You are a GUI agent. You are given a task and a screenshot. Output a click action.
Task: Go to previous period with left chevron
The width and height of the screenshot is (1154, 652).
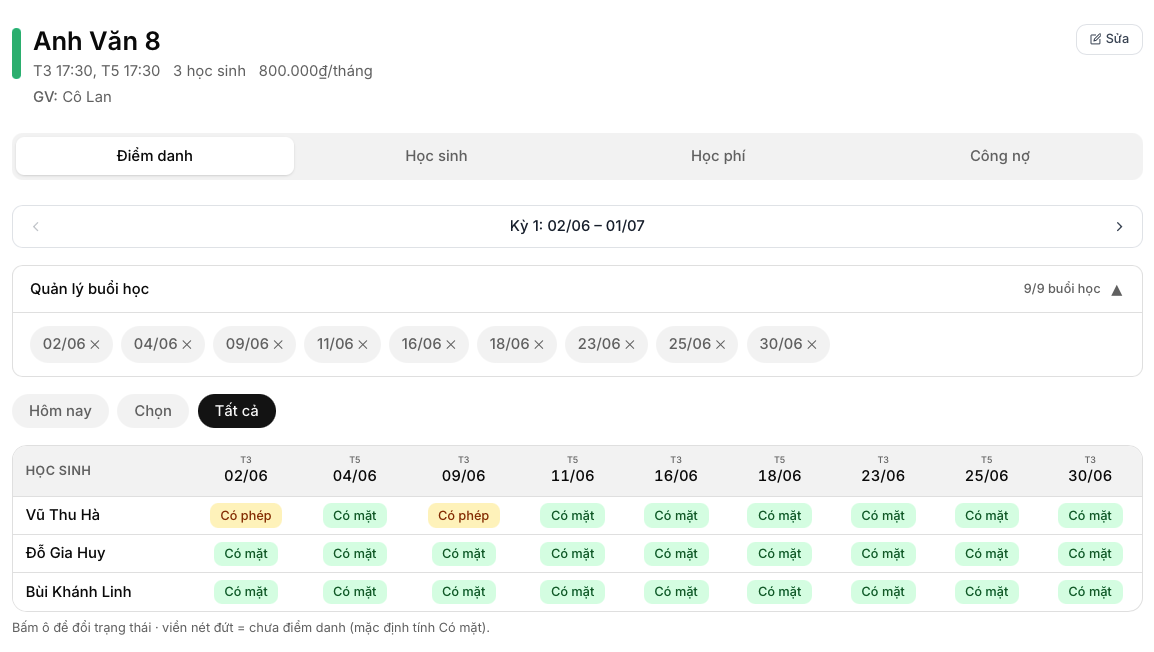35,227
